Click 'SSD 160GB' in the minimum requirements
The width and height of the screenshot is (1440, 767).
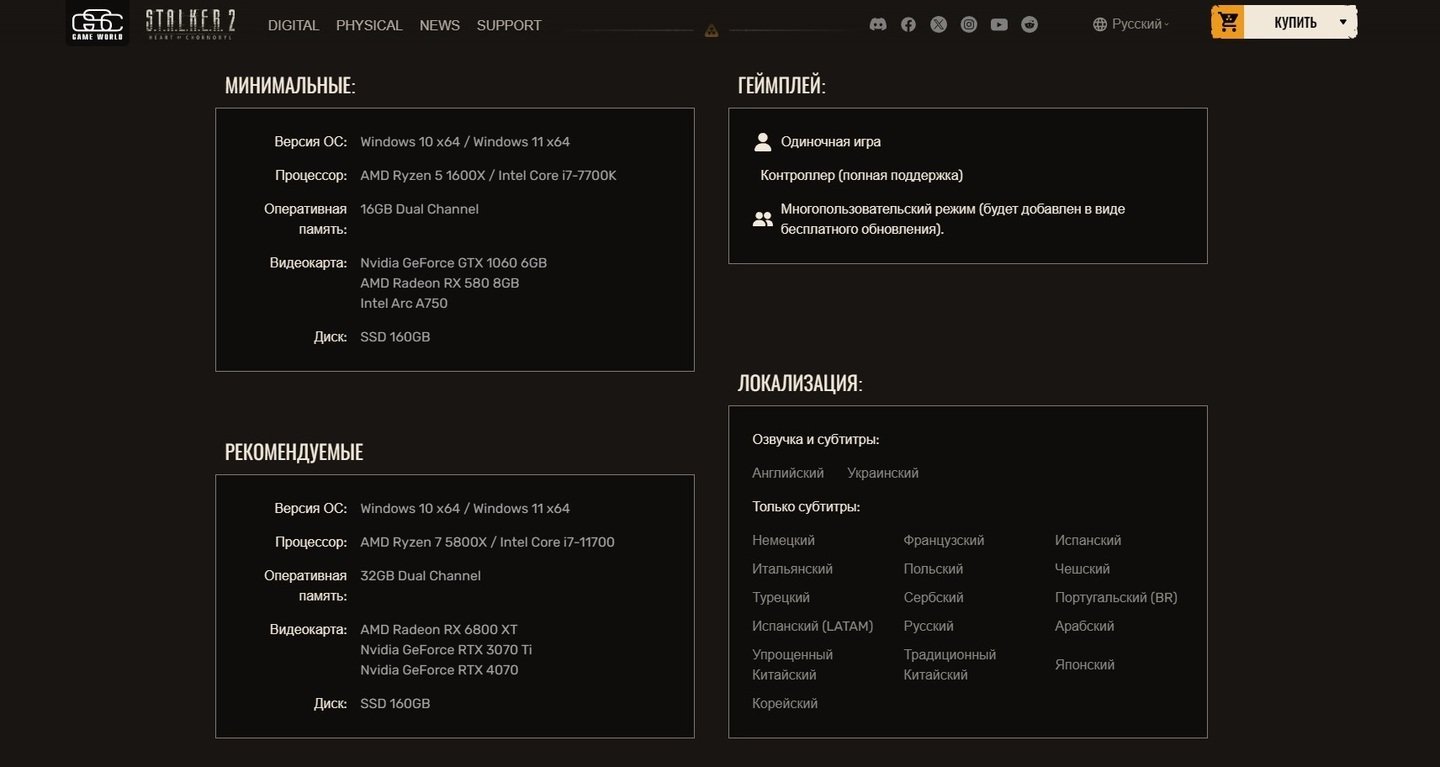395,337
